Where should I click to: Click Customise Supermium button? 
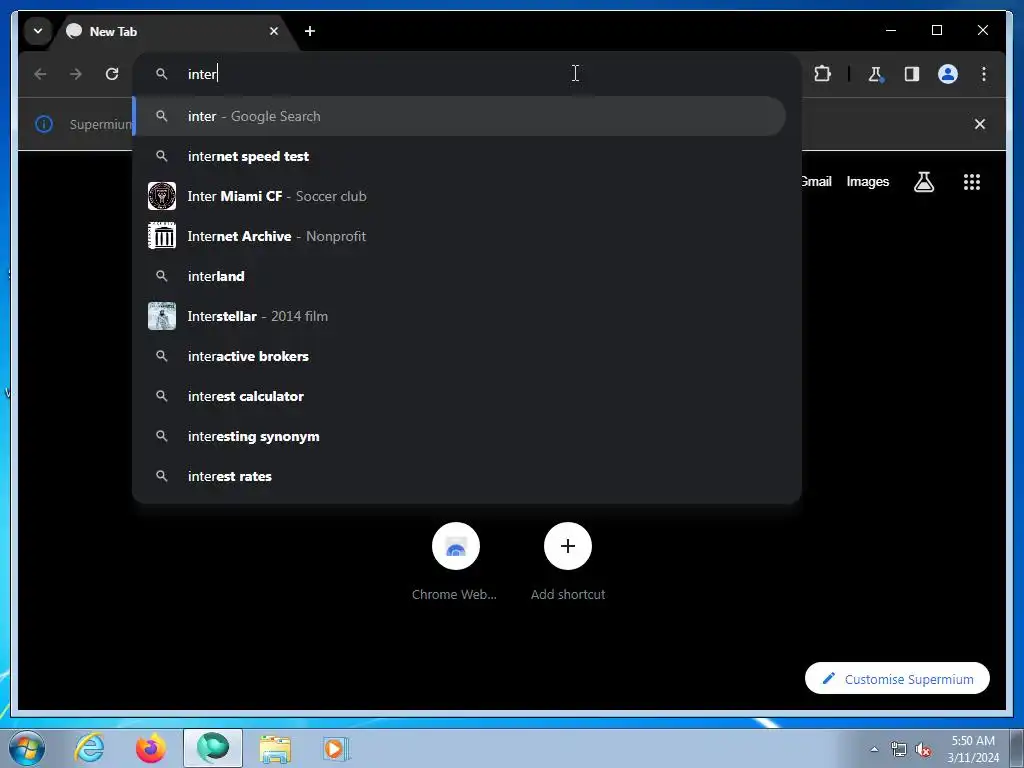click(897, 679)
